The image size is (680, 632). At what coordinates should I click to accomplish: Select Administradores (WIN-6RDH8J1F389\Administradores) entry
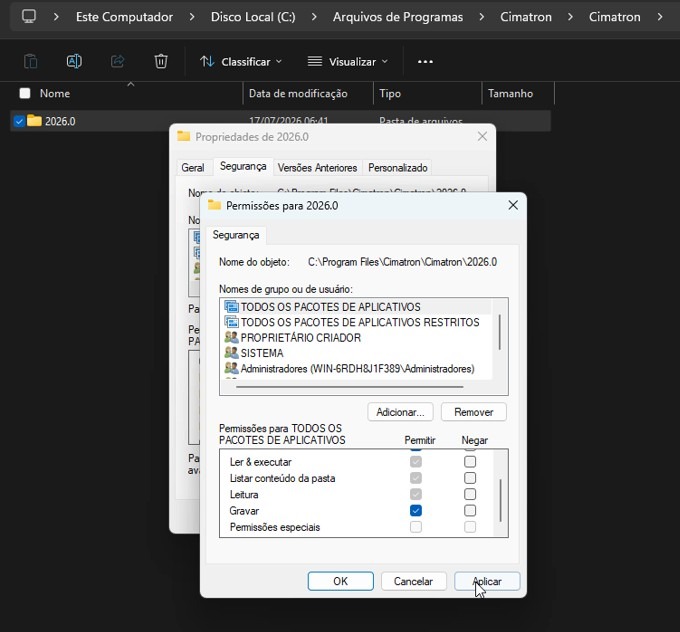point(357,368)
